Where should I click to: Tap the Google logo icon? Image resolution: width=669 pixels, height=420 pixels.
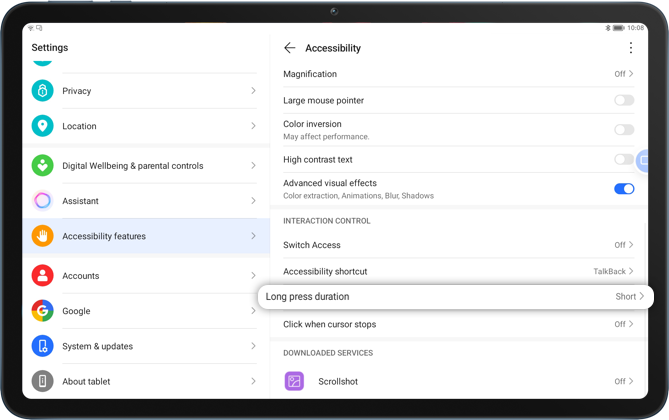[42, 311]
